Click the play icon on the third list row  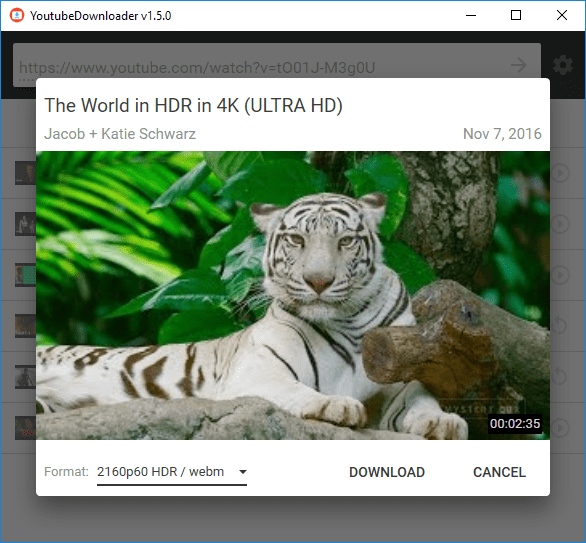pos(560,275)
